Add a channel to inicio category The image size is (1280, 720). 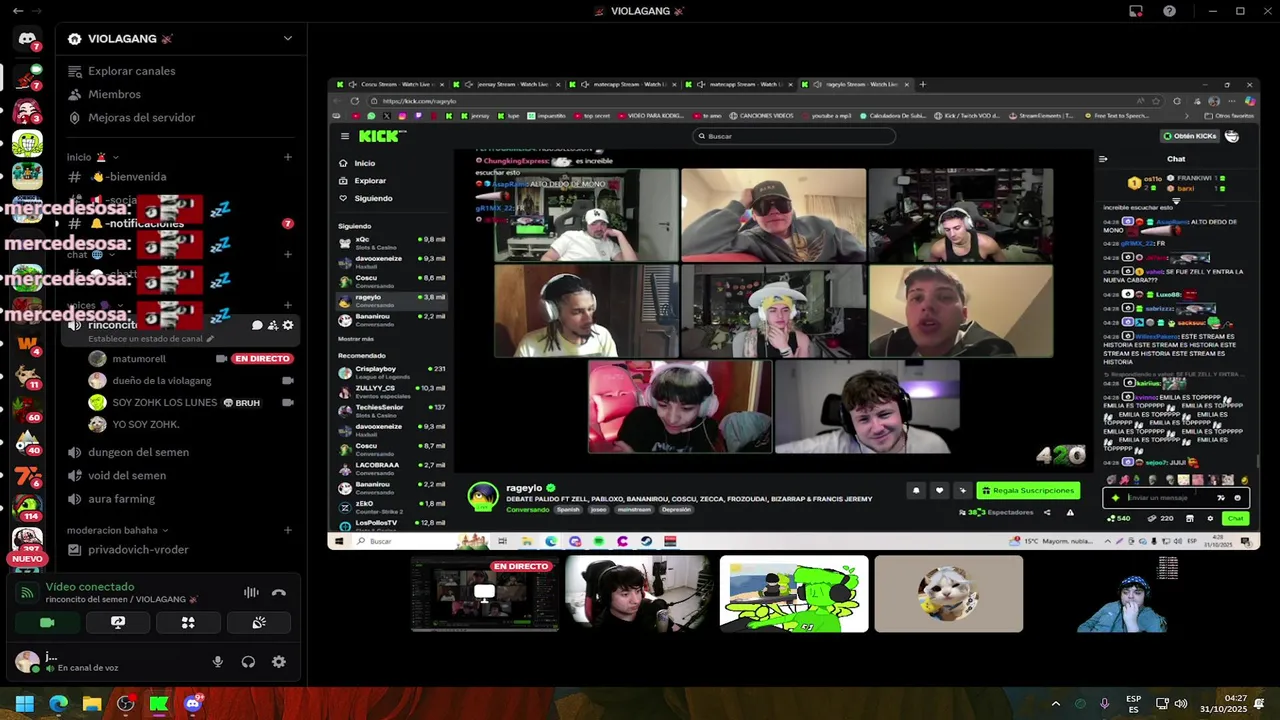pos(288,157)
